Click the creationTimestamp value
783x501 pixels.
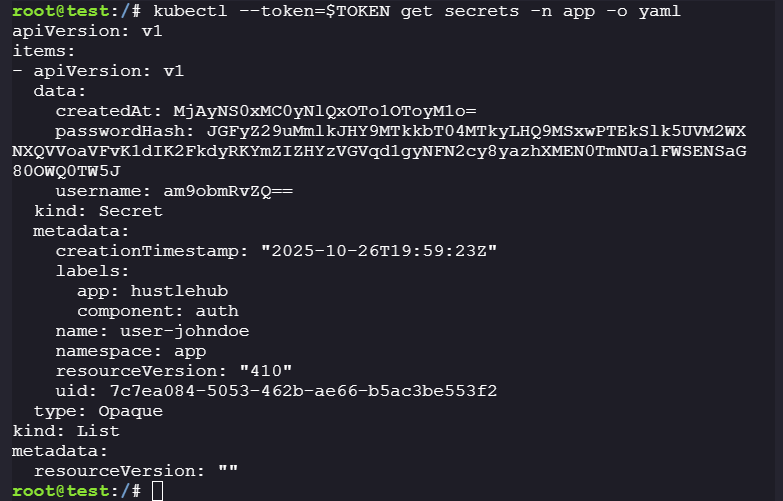(x=379, y=250)
